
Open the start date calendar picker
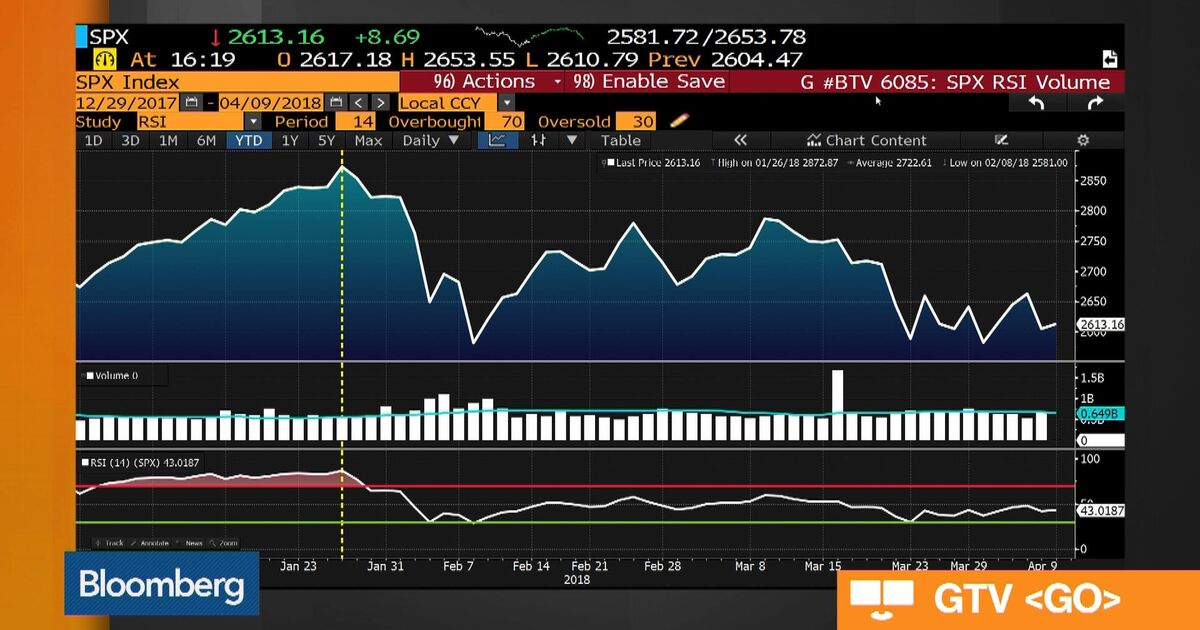[x=191, y=102]
